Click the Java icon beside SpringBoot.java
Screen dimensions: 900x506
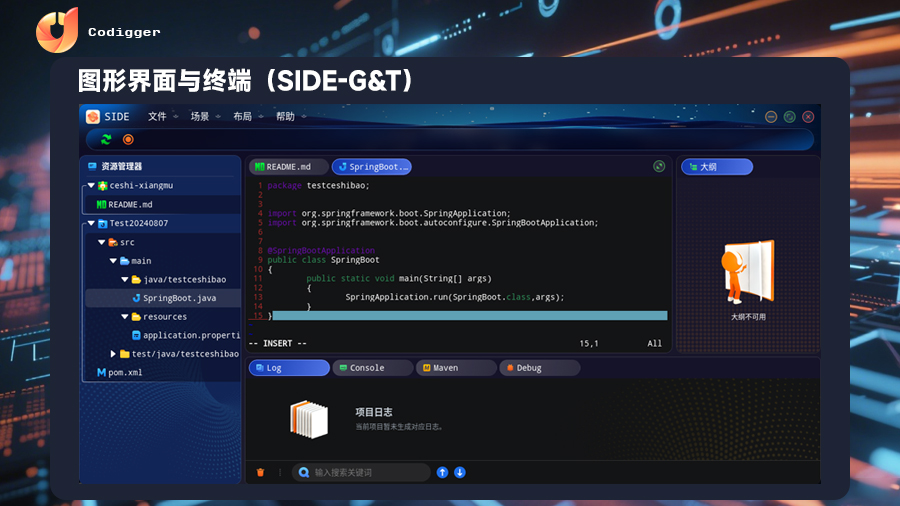click(136, 298)
